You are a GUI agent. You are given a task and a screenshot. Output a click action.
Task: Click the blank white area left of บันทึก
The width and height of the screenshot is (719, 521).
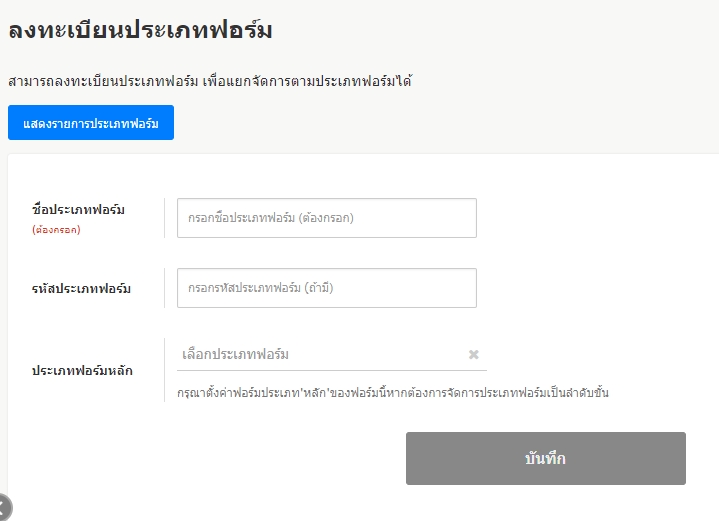coord(250,459)
